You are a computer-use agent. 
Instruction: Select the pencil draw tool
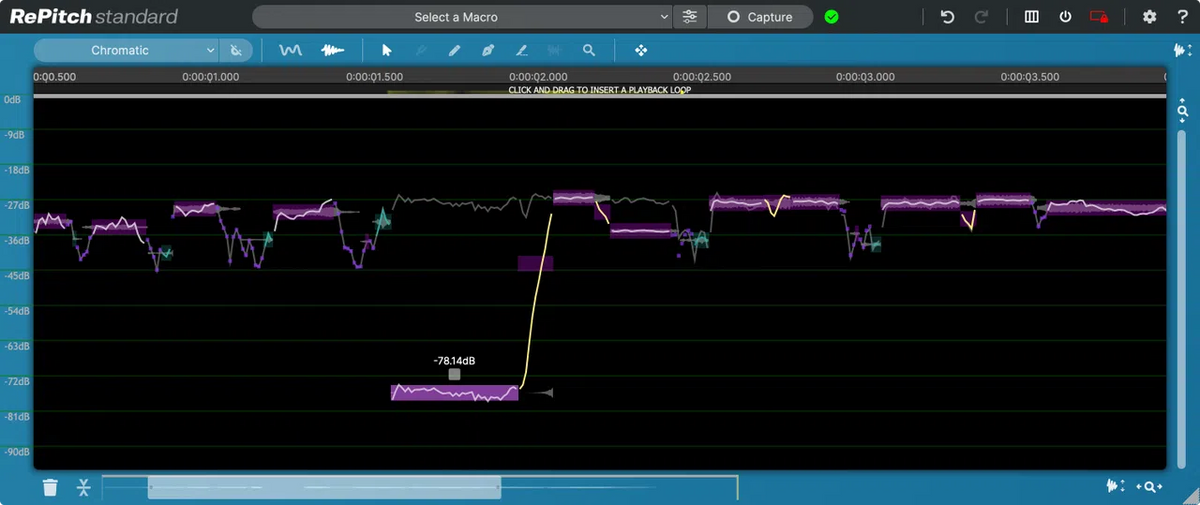pos(454,50)
